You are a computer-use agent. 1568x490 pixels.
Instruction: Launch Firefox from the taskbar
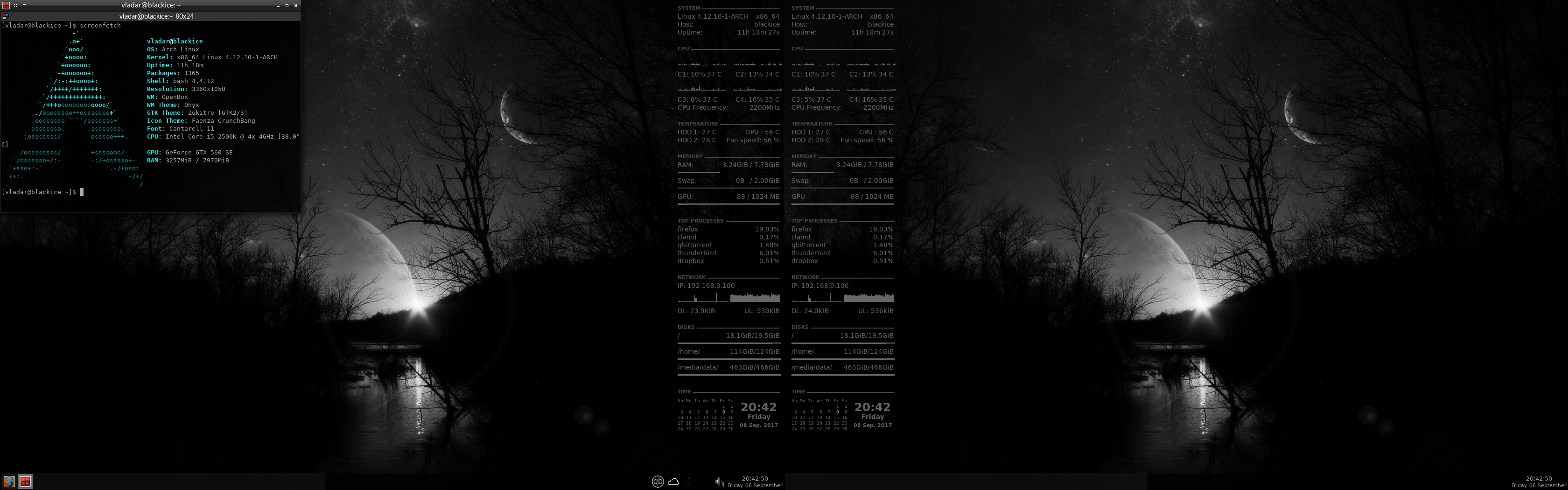coord(10,481)
